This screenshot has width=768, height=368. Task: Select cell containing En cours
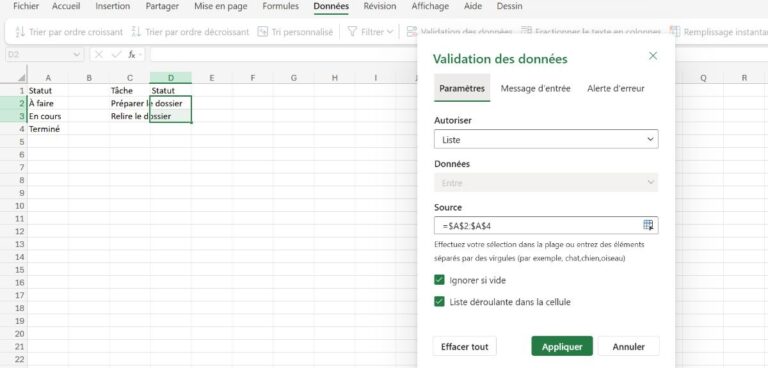pos(48,116)
